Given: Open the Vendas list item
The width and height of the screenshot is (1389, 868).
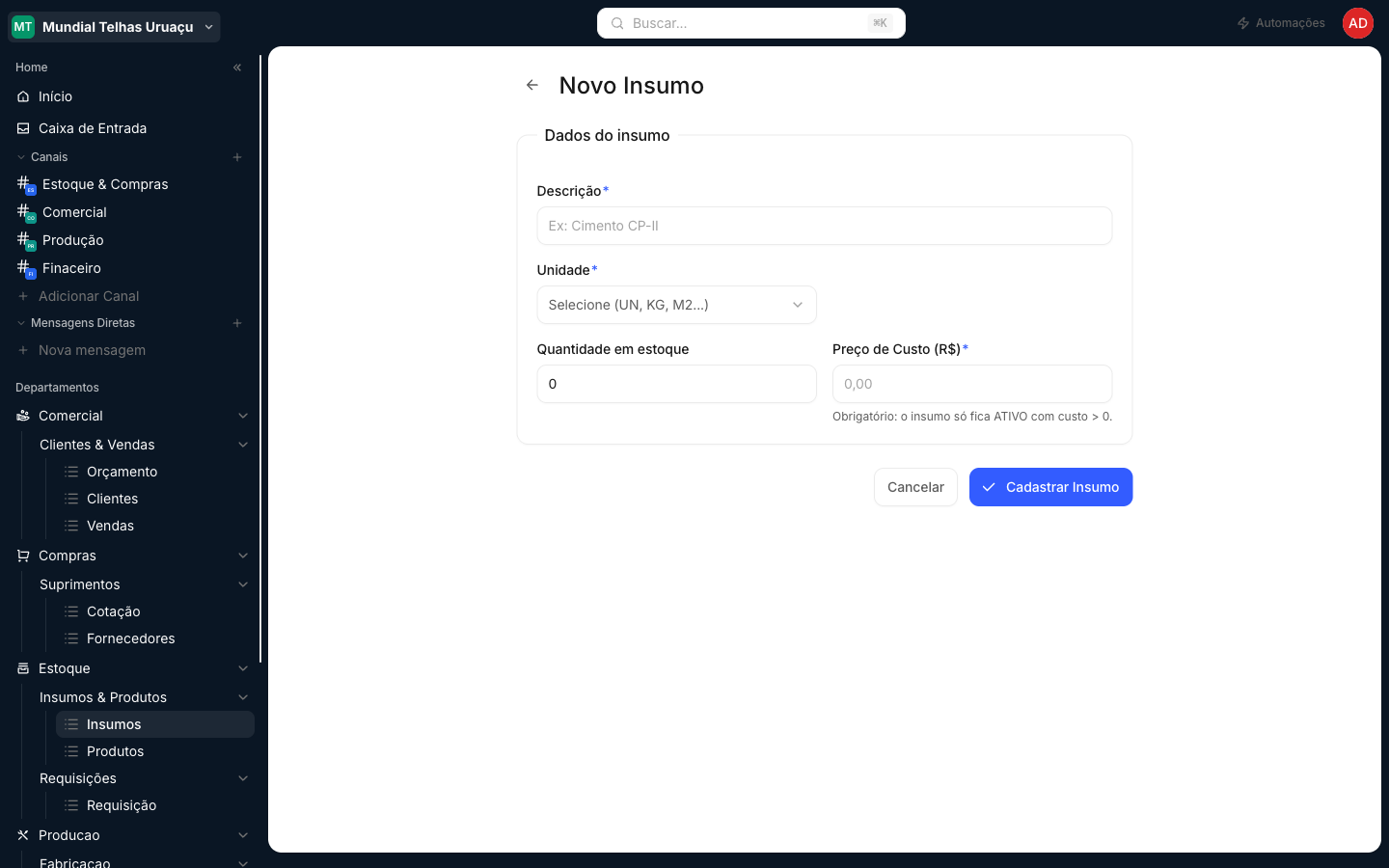Looking at the screenshot, I should tap(155, 526).
